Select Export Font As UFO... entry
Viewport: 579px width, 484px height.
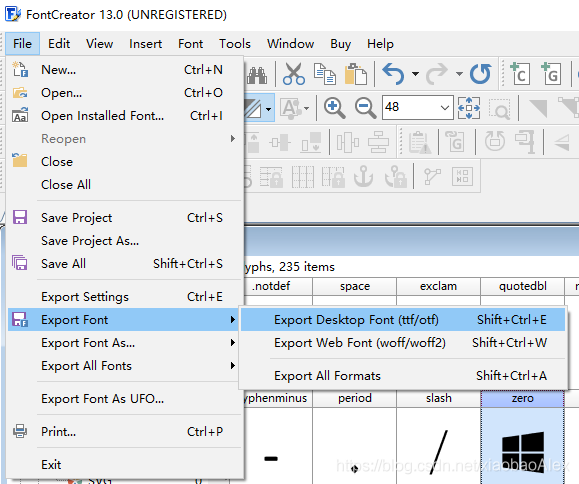(x=124, y=398)
